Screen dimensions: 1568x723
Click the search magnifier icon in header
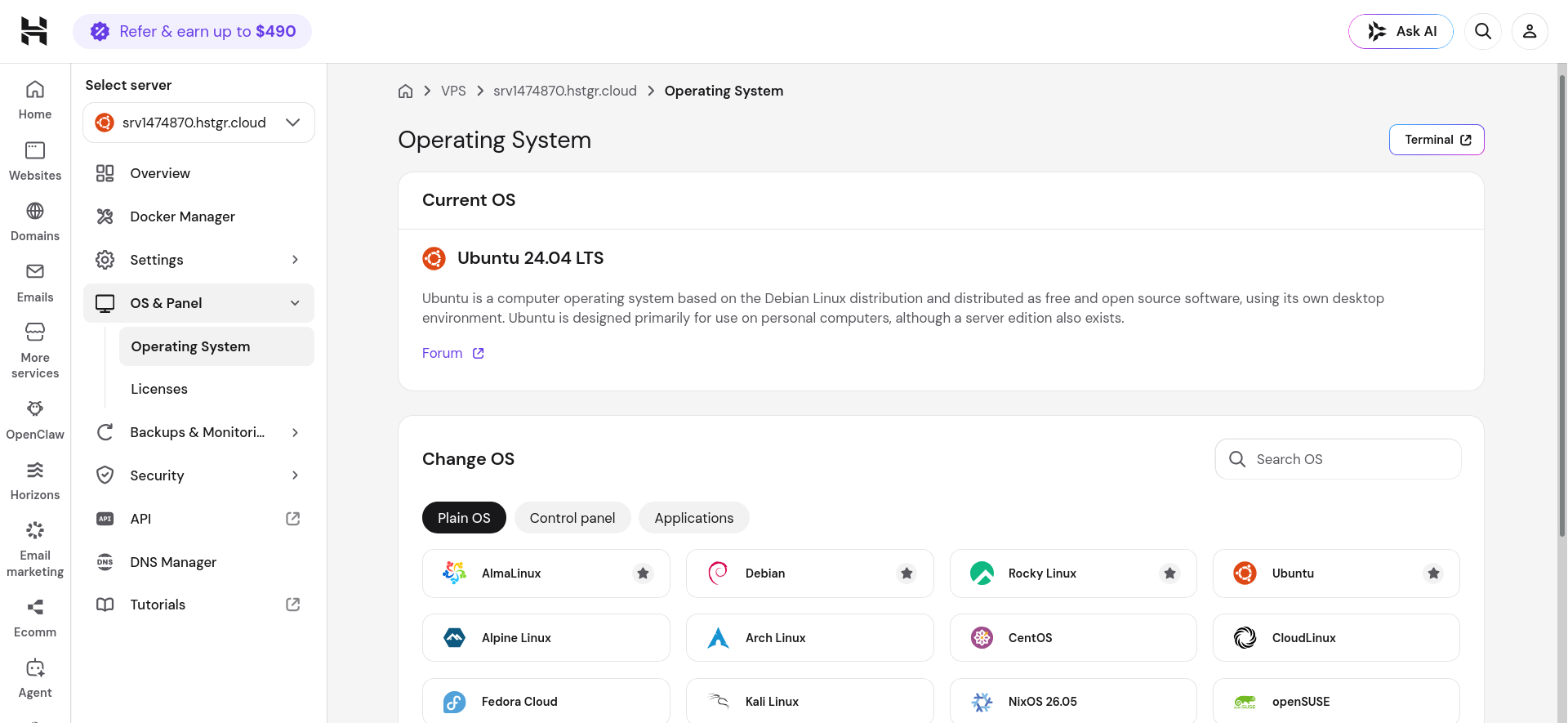click(x=1483, y=32)
